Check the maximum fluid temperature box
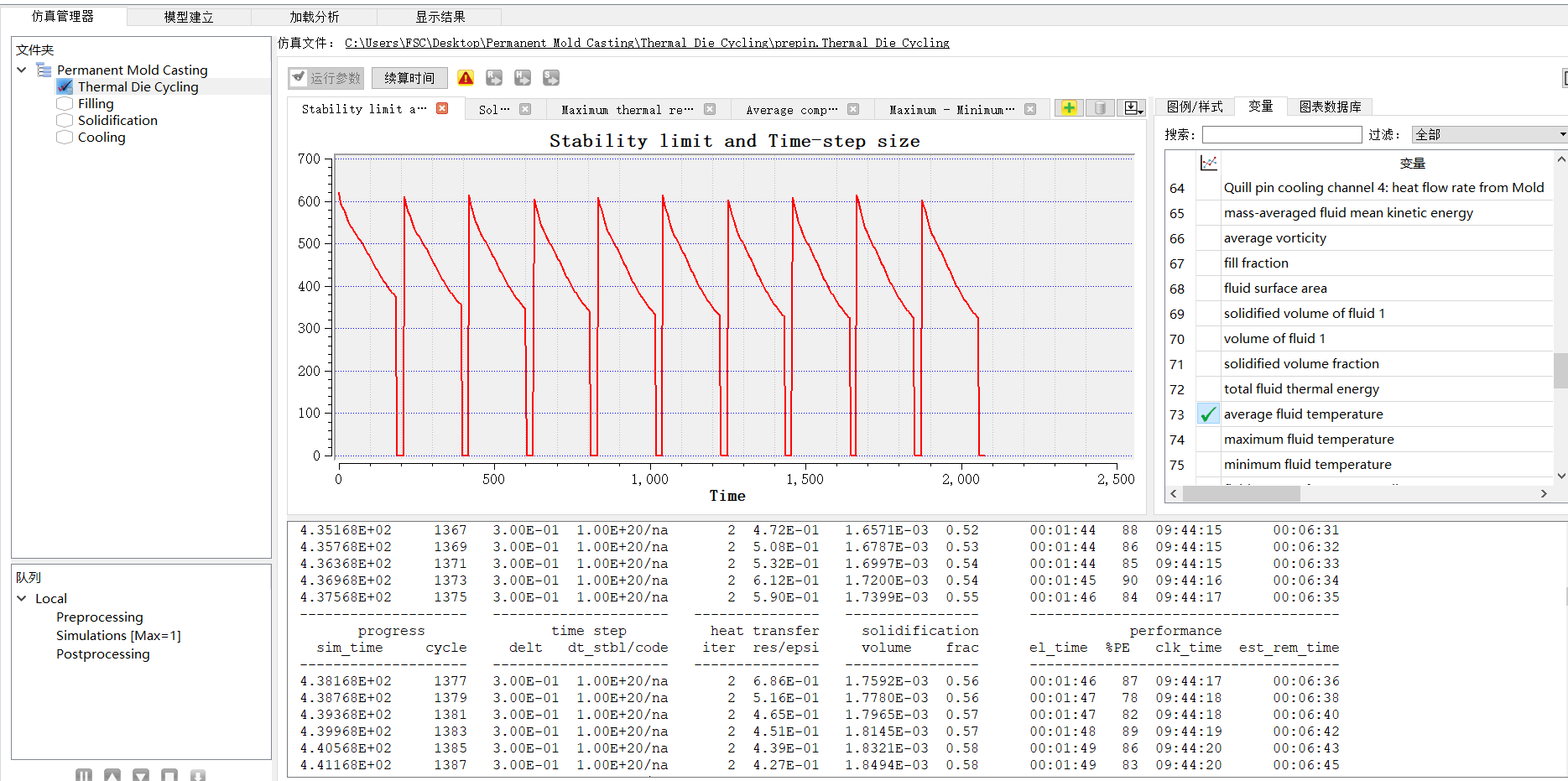This screenshot has width=1568, height=781. tap(1208, 440)
